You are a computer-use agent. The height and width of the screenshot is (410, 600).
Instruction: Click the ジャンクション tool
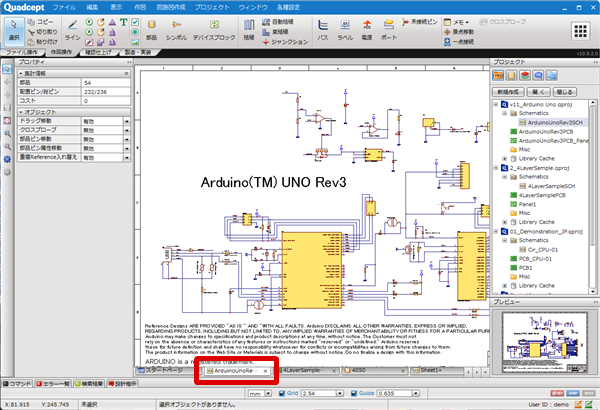[285, 42]
